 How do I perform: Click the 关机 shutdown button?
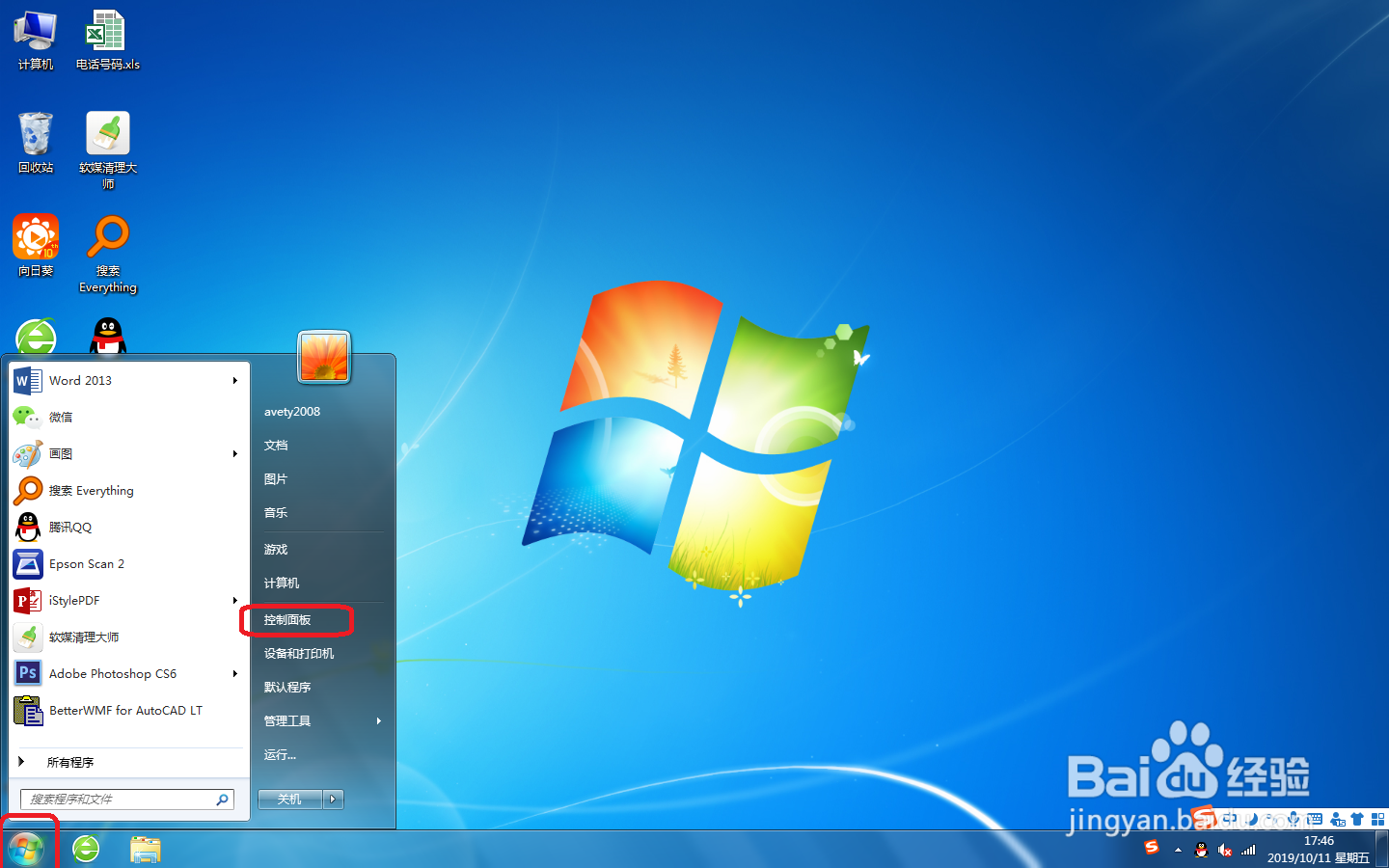tap(287, 799)
